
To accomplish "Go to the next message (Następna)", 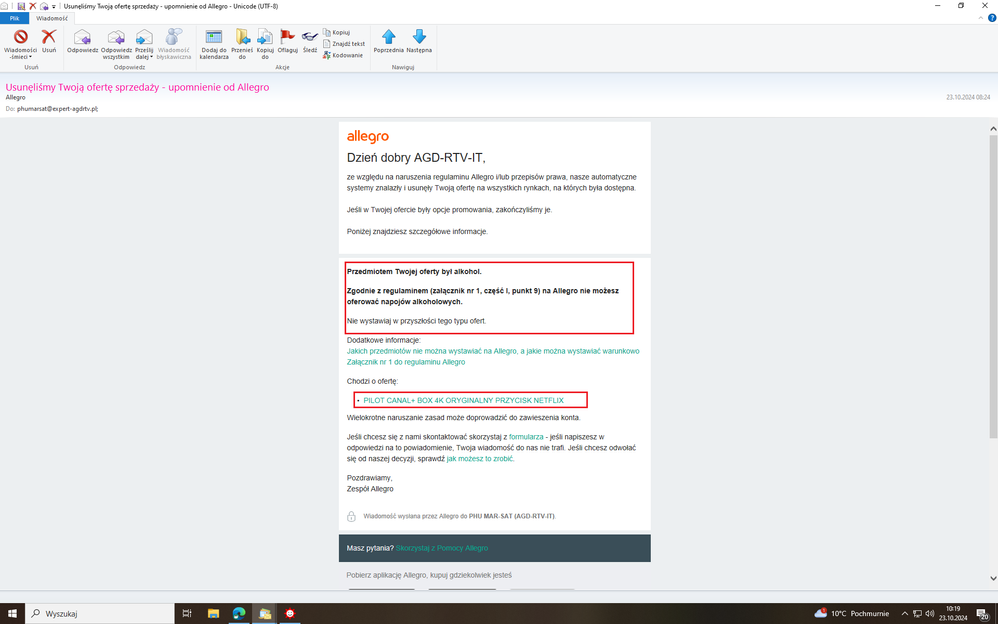I will (x=419, y=41).
